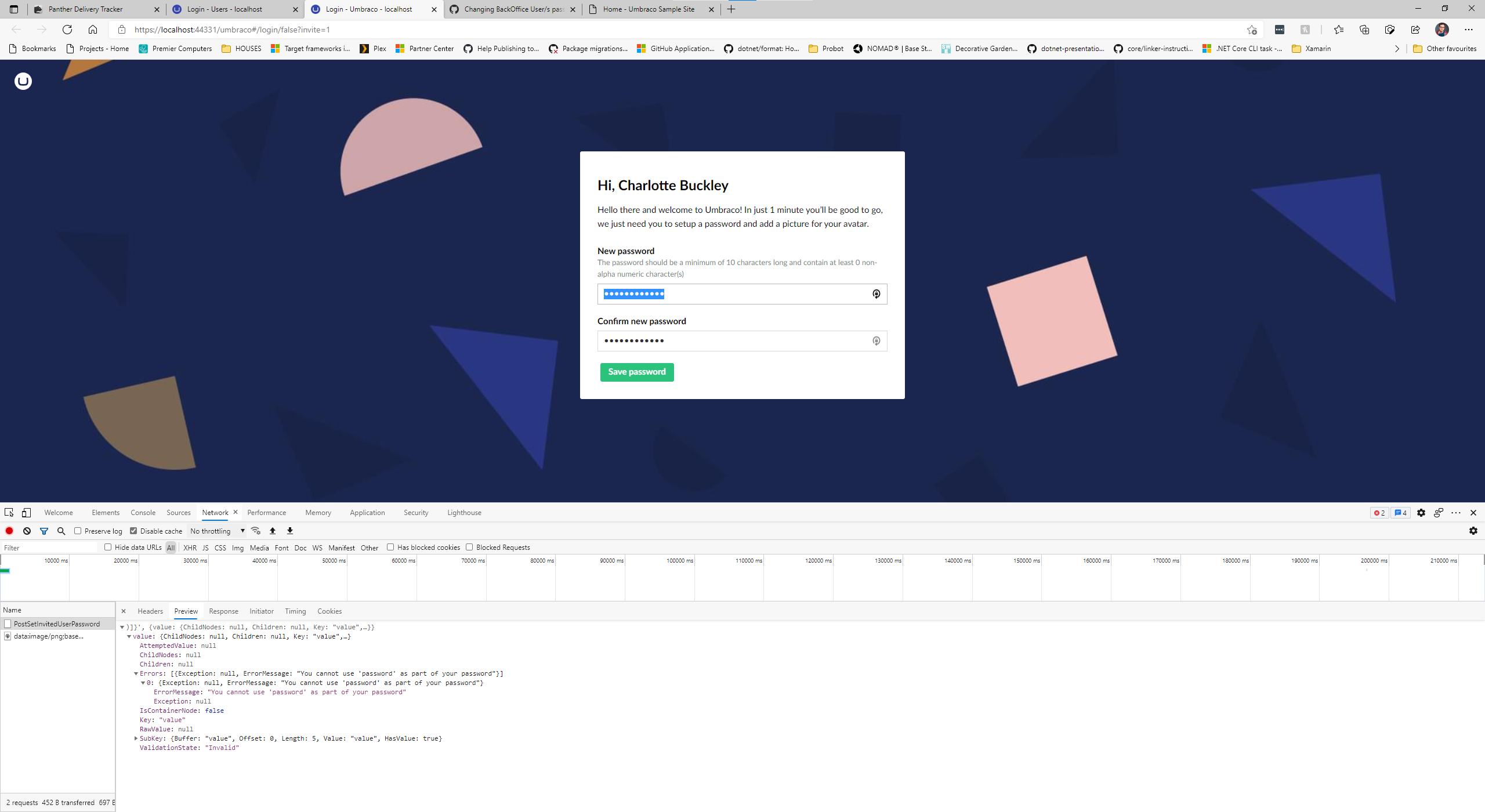This screenshot has height=812, width=1485.
Task: Collapse the Errors array in Preview
Action: (135, 673)
